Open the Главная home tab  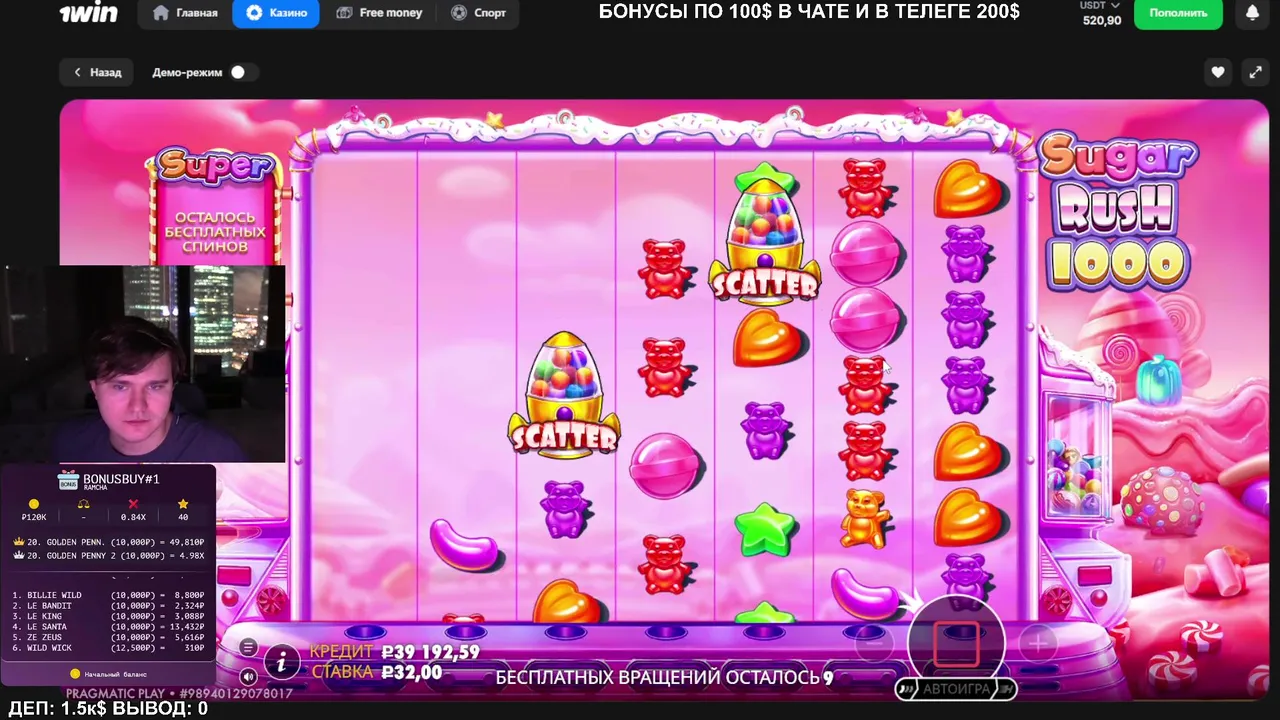(186, 13)
